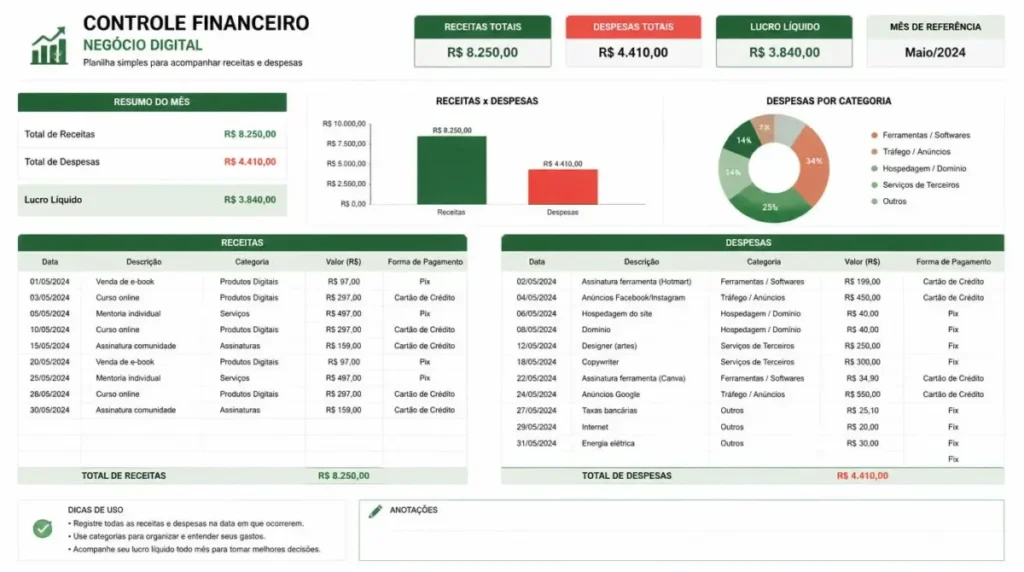
Task: Select the Outros legend dot
Action: click(874, 201)
